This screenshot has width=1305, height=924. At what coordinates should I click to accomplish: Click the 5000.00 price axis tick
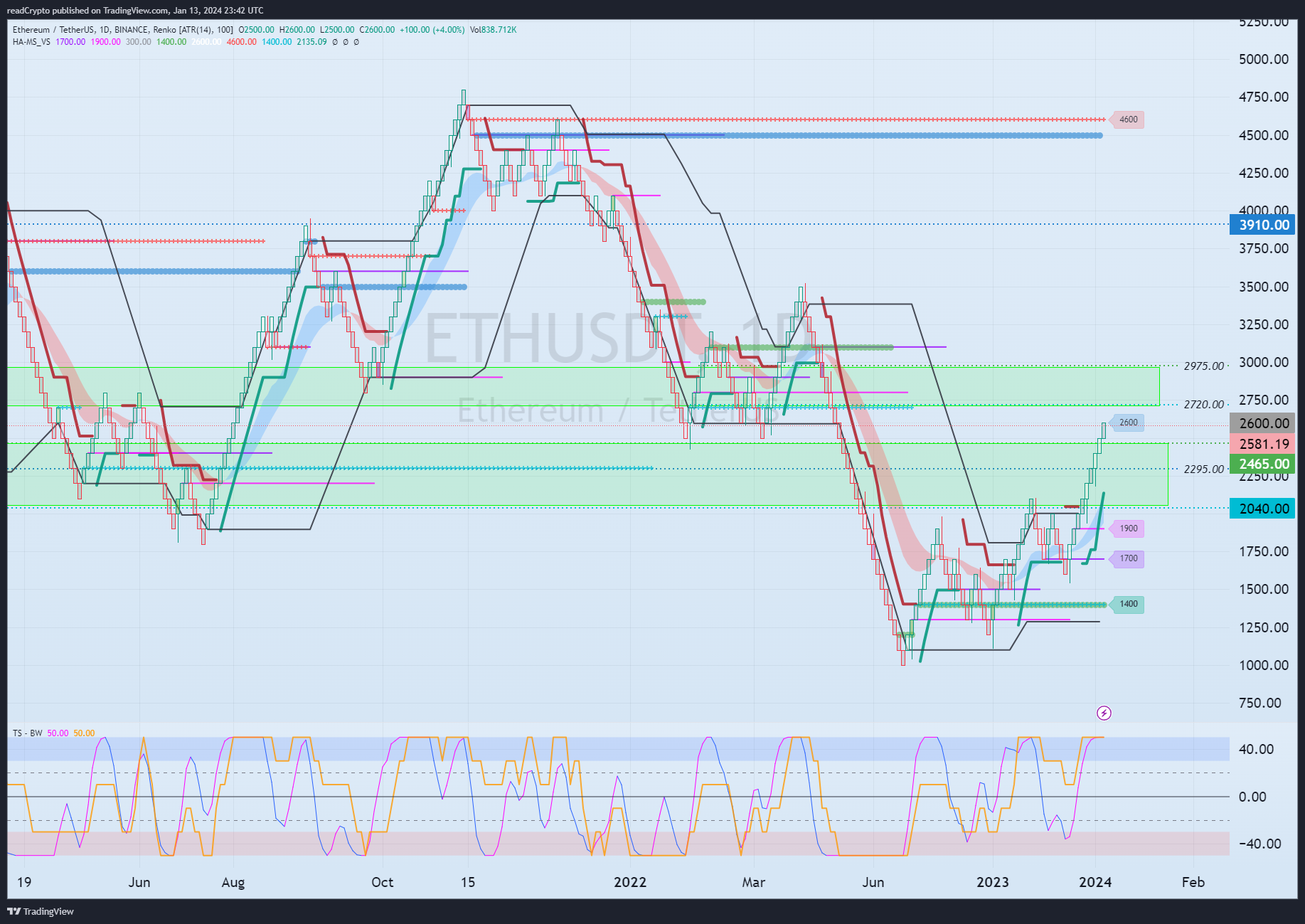coord(1263,59)
